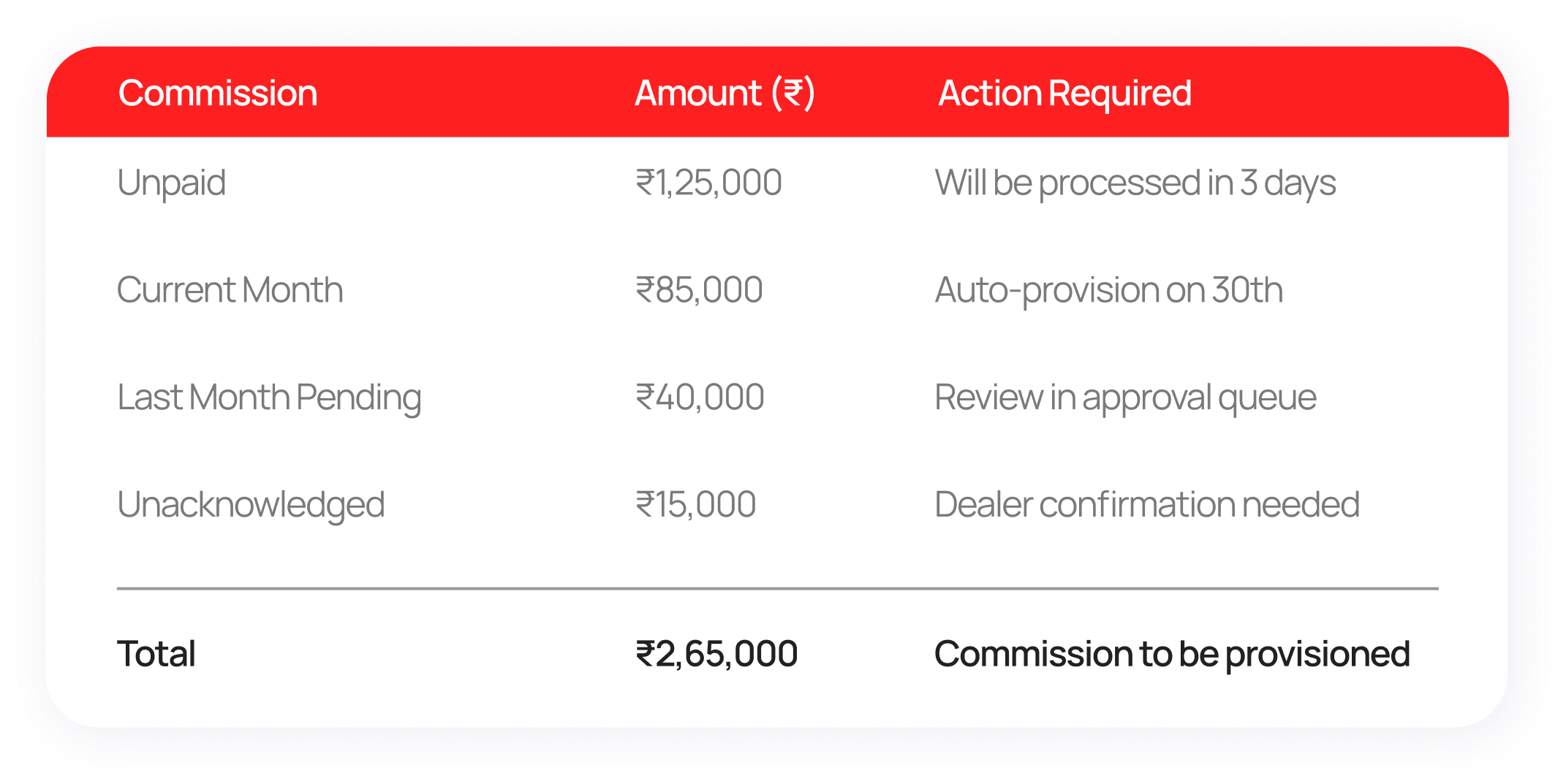The width and height of the screenshot is (1566, 784).
Task: Click the ₹15,000 amount
Action: tap(695, 504)
